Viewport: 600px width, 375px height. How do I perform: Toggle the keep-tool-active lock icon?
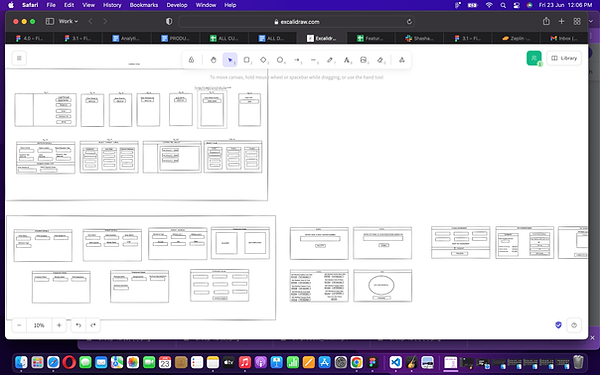pos(191,60)
